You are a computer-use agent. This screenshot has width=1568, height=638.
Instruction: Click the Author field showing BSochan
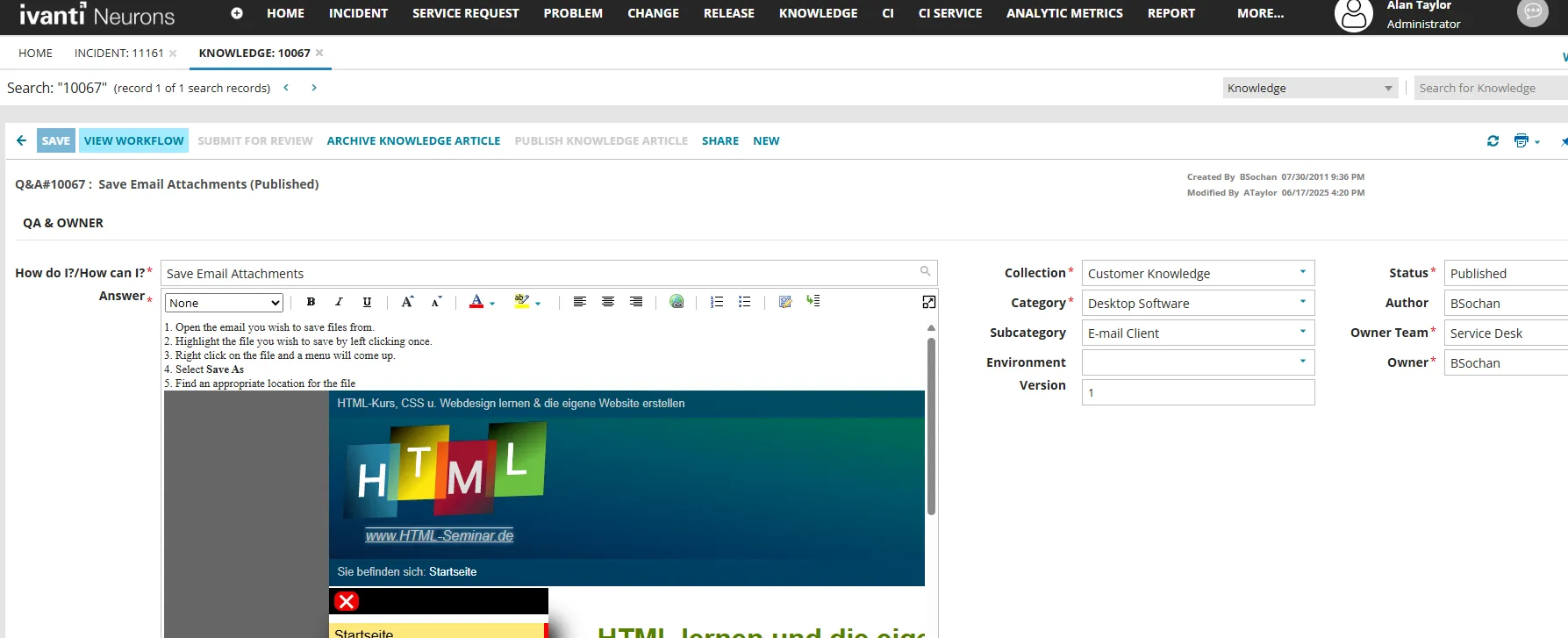(x=1506, y=303)
